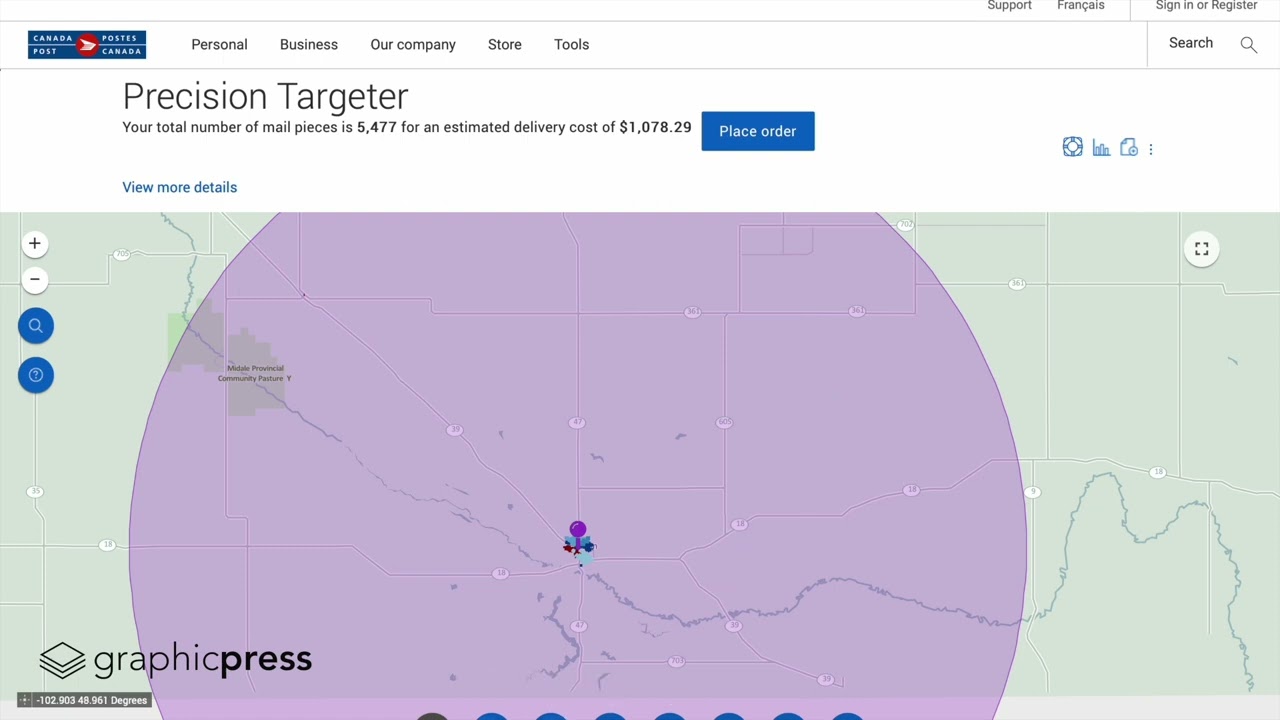Viewport: 1280px width, 720px height.
Task: Click the coordinates readout -102.903 48.961 Degrees
Action: (92, 700)
